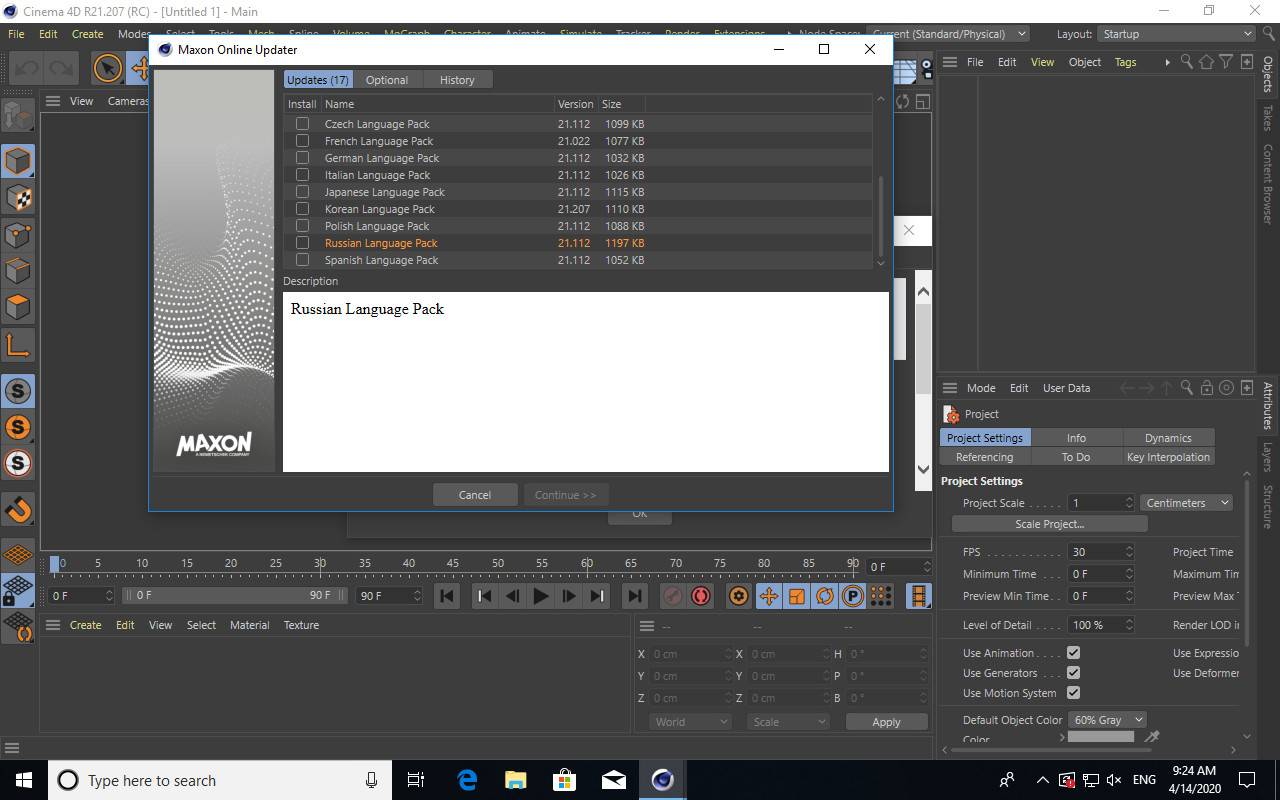Open the Key Interpolation tab
Viewport: 1280px width, 800px height.
point(1168,457)
